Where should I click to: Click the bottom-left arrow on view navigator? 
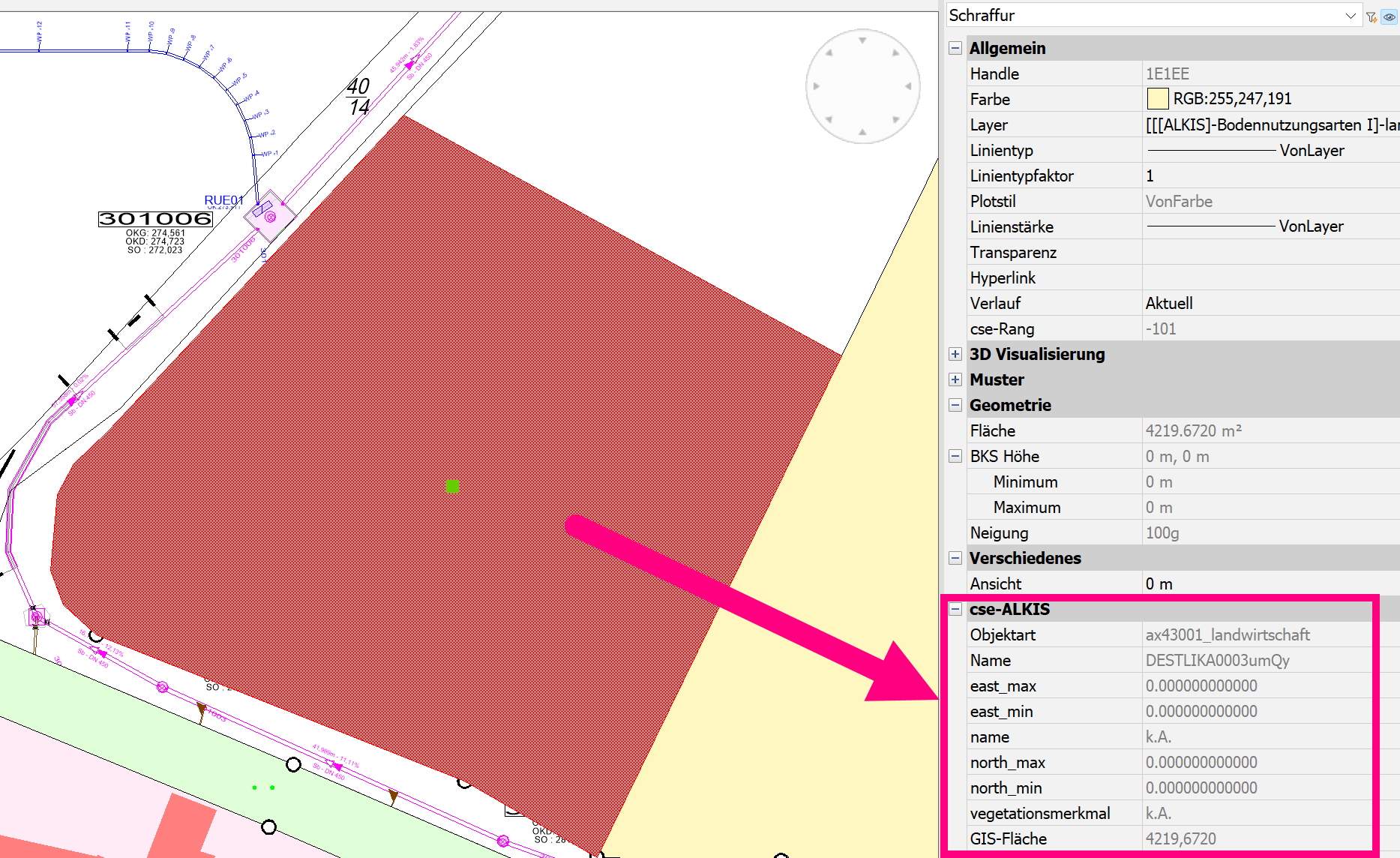(829, 119)
